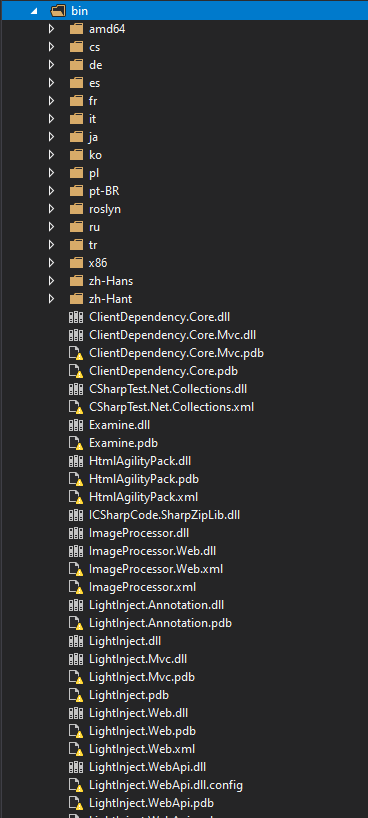The width and height of the screenshot is (368, 818).
Task: Click Examine.pdb warning file icon
Action: pyautogui.click(x=76, y=443)
